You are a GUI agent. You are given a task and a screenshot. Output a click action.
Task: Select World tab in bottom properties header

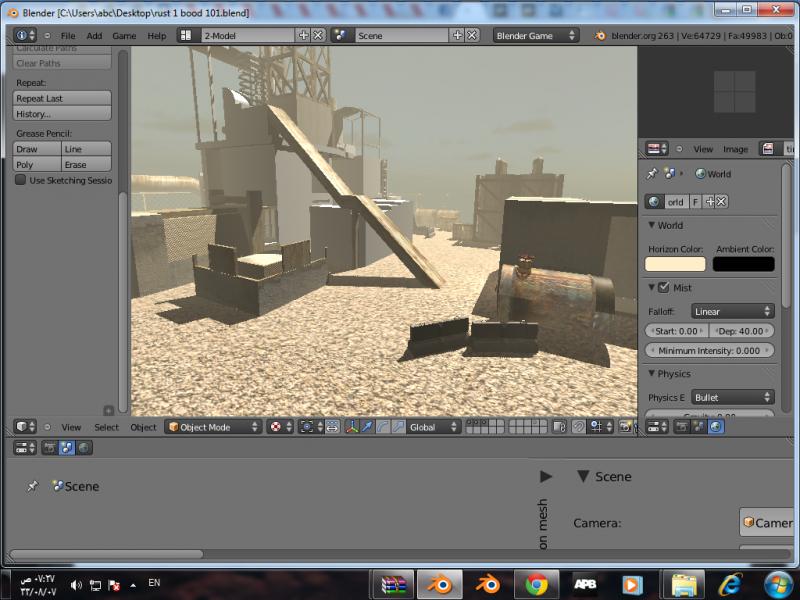click(84, 448)
